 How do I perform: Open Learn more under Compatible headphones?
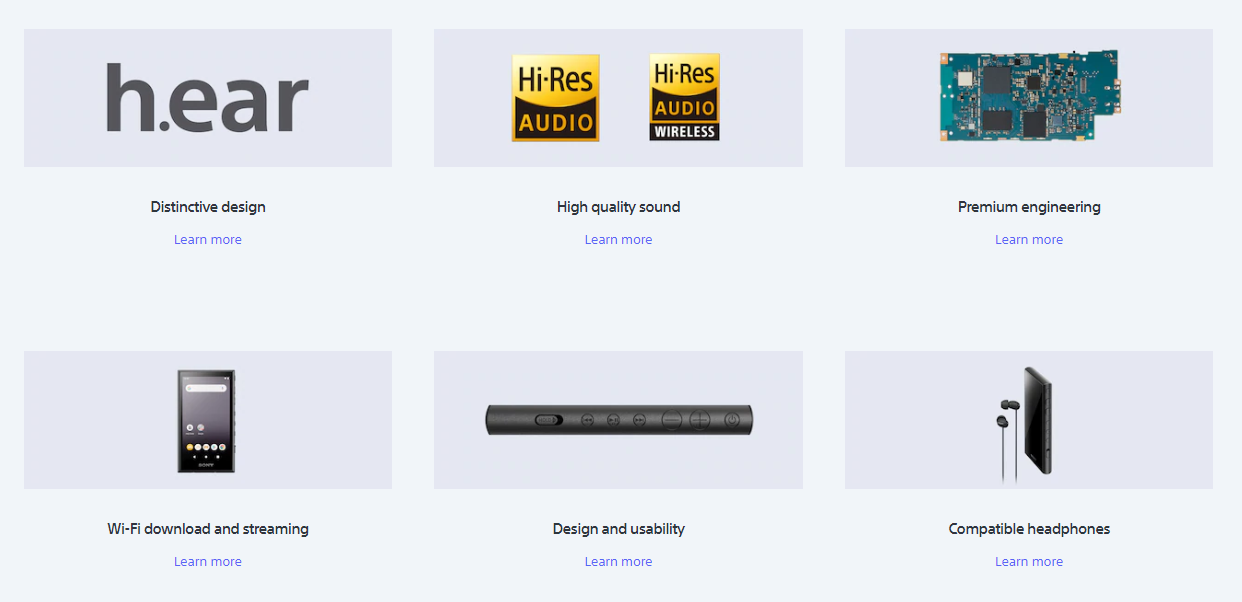click(x=1028, y=562)
